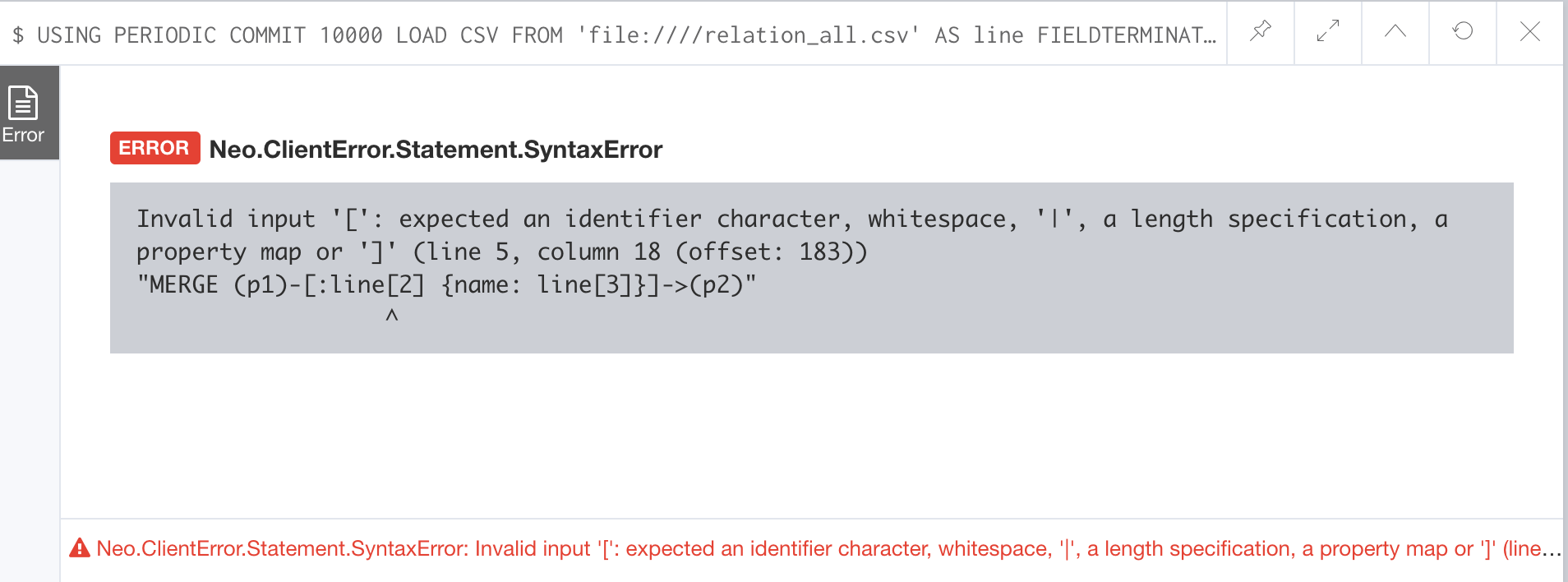Image resolution: width=1568 pixels, height=582 pixels.
Task: Expand the frame to fullscreen
Action: tap(1327, 32)
